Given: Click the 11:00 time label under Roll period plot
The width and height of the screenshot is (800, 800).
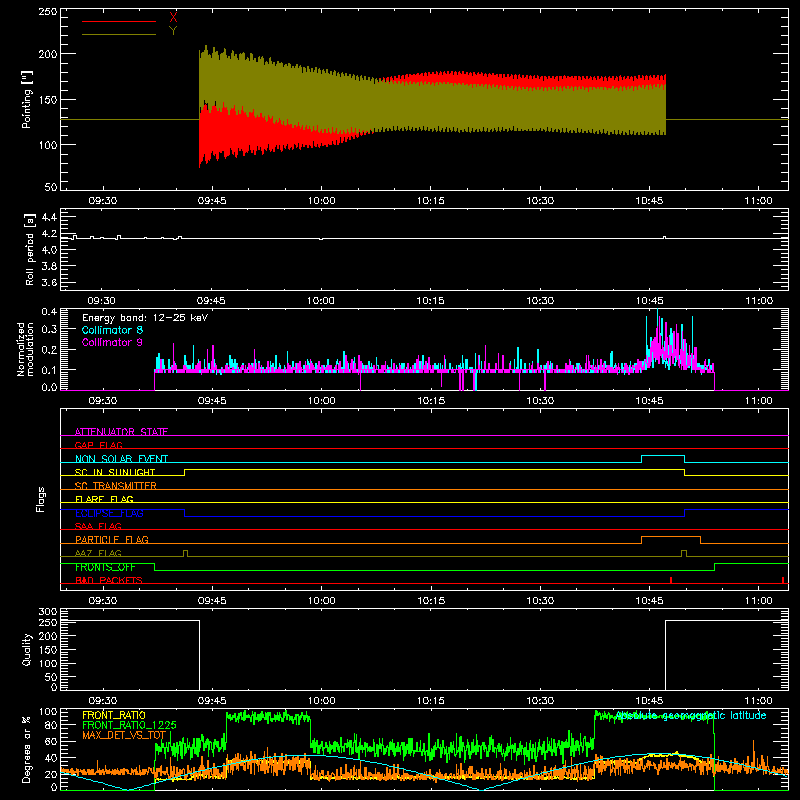Looking at the screenshot, I should click(759, 301).
